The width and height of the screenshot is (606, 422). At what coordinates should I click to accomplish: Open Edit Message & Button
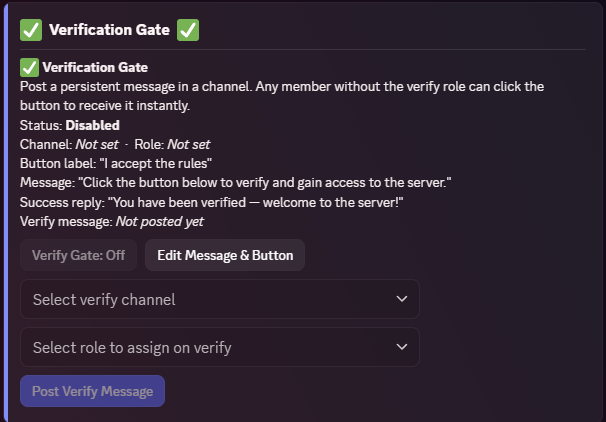225,255
